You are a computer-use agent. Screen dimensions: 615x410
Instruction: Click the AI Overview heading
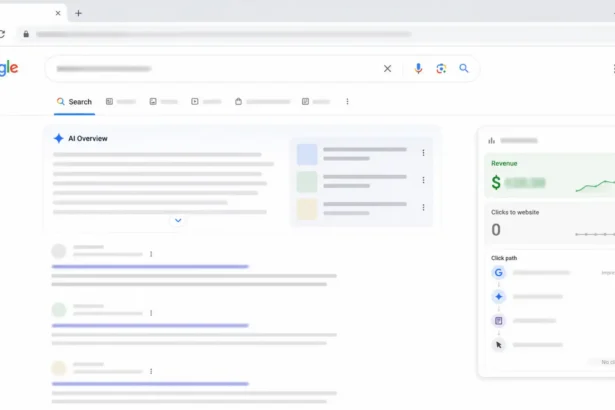tap(88, 138)
